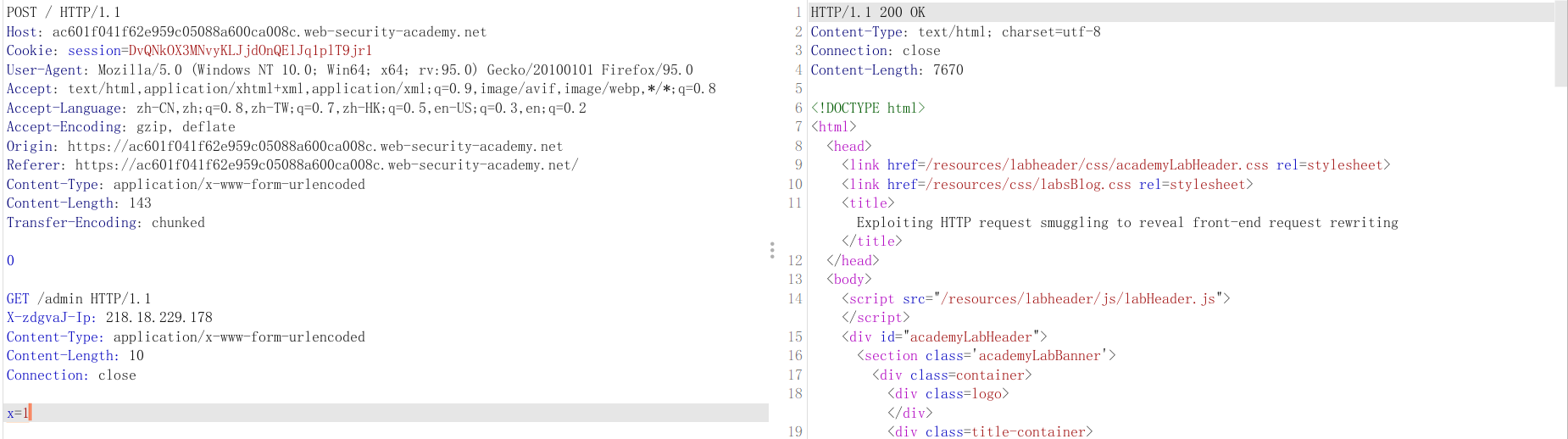
Task: Click the X-zdgvaJ-Ip header line
Action: [x=109, y=318]
